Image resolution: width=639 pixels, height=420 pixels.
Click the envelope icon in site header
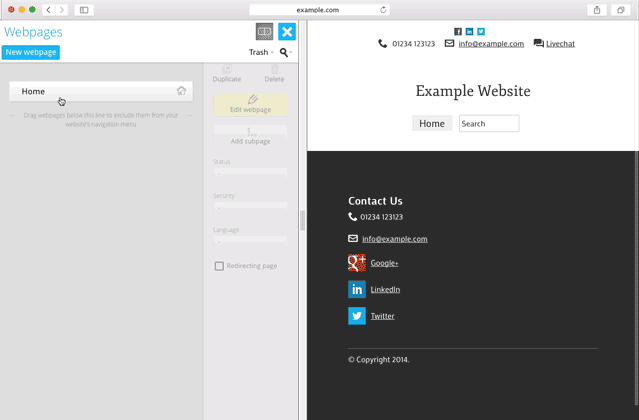coord(449,43)
